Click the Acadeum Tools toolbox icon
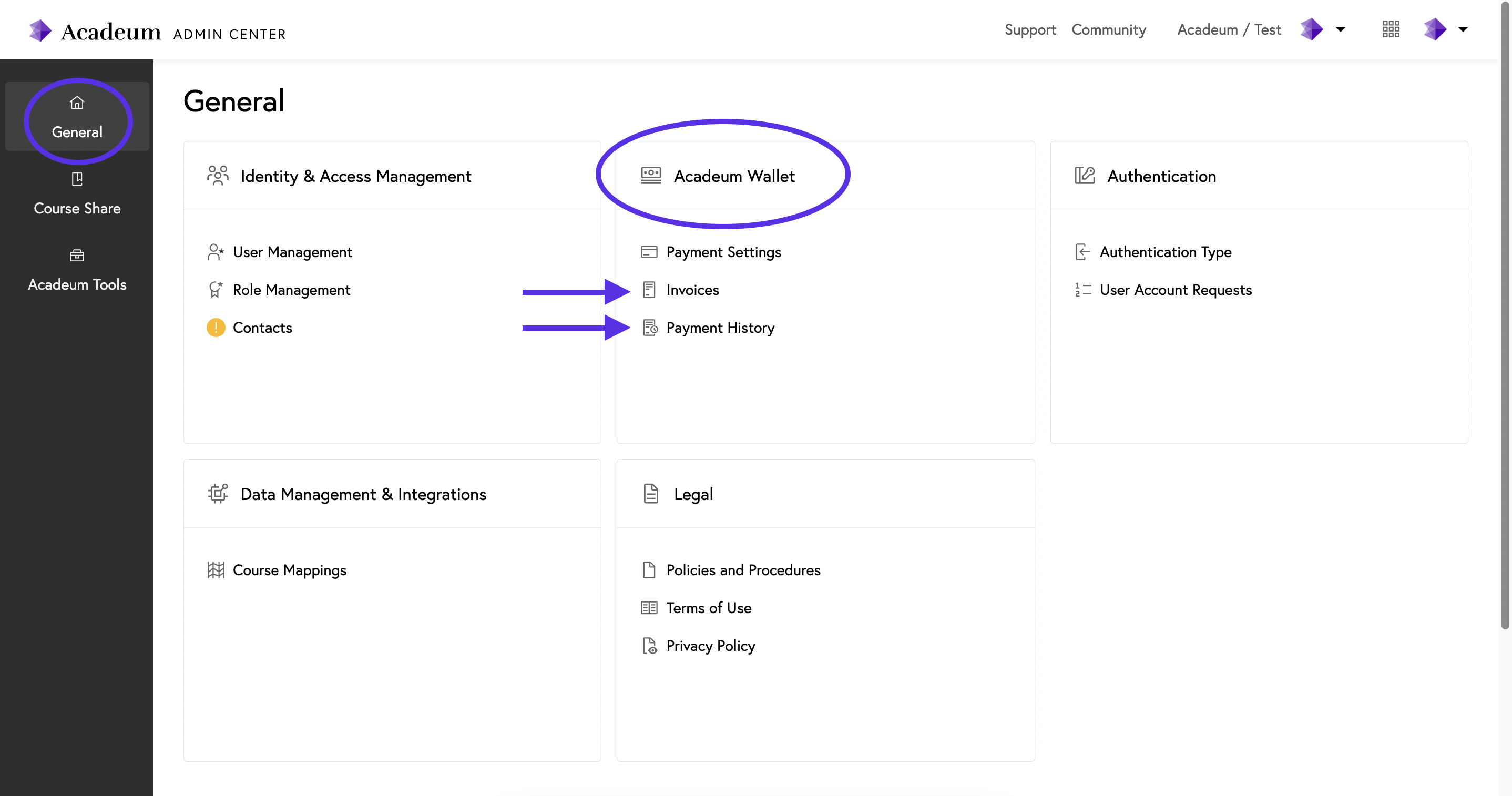Viewport: 1512px width, 796px height. pos(77,256)
